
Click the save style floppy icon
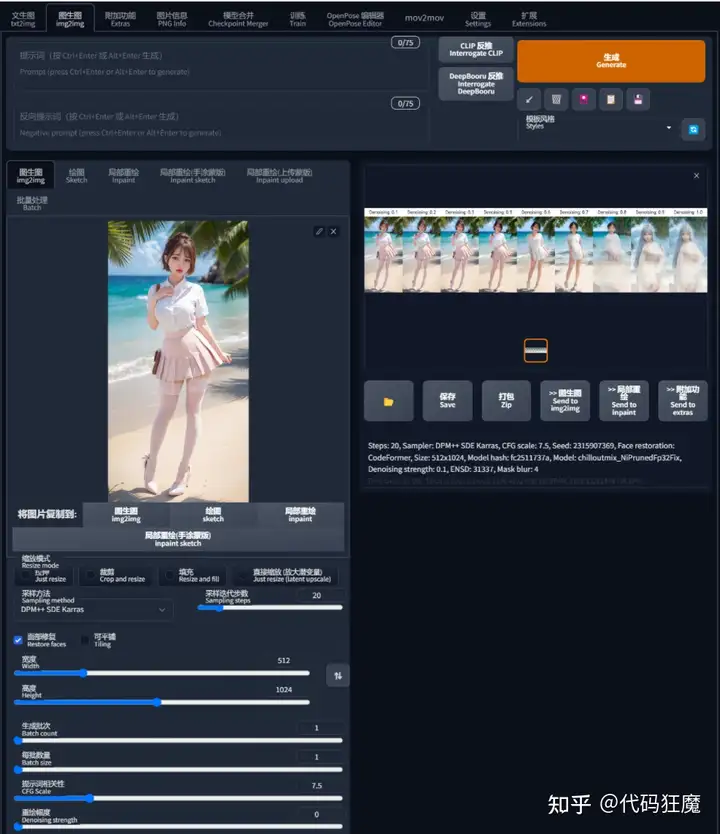pyautogui.click(x=638, y=99)
